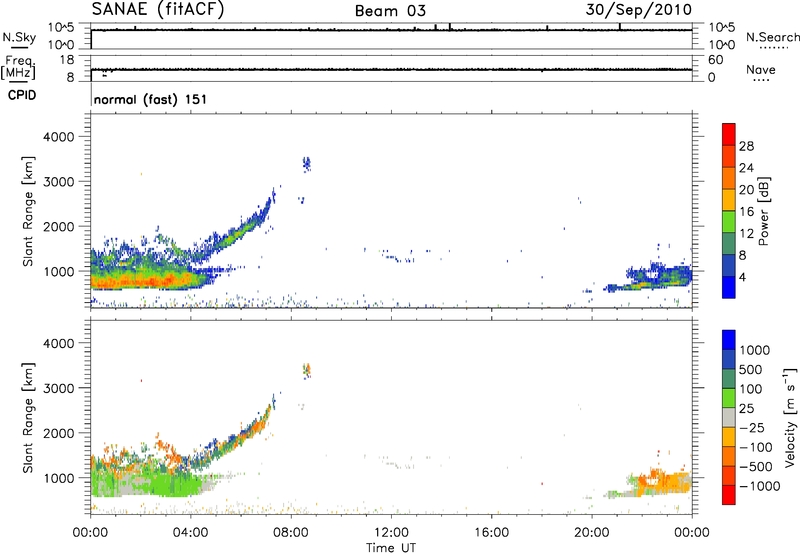Click the 12 dB power scale label

(x=746, y=234)
